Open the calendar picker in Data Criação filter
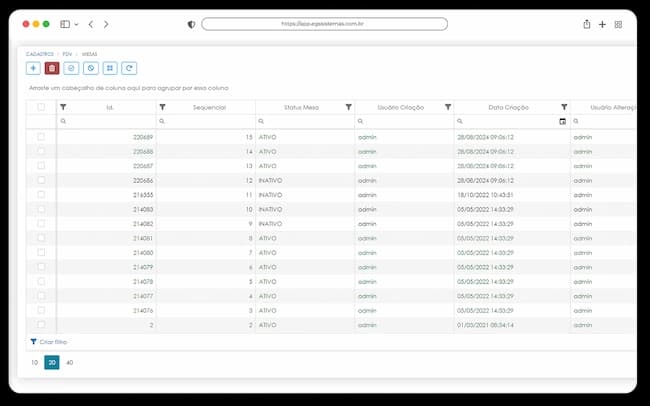 pyautogui.click(x=563, y=121)
